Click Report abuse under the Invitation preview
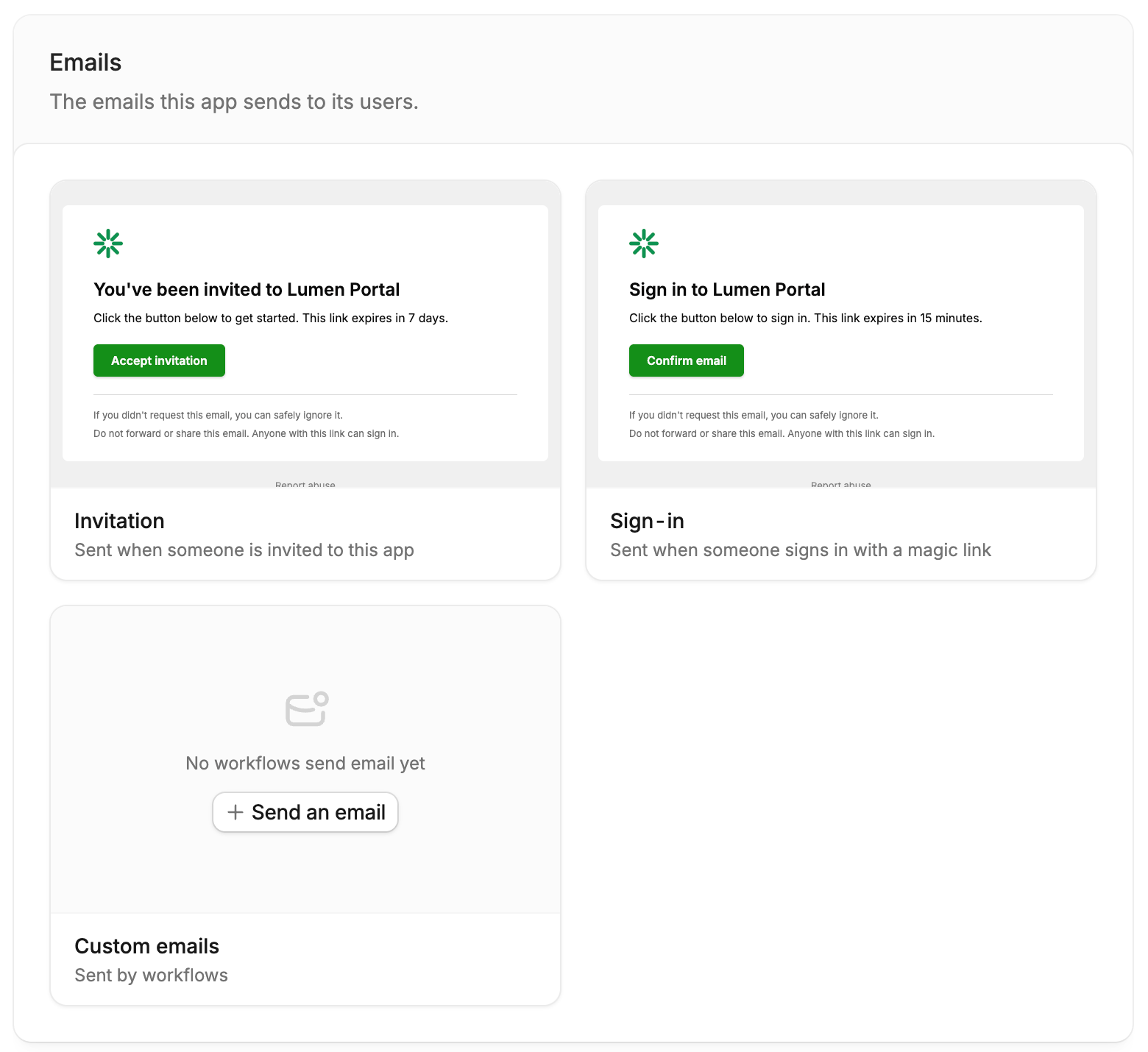 click(x=305, y=484)
